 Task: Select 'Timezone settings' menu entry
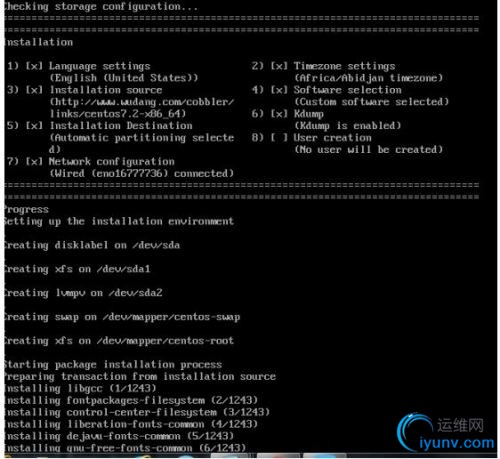(344, 66)
